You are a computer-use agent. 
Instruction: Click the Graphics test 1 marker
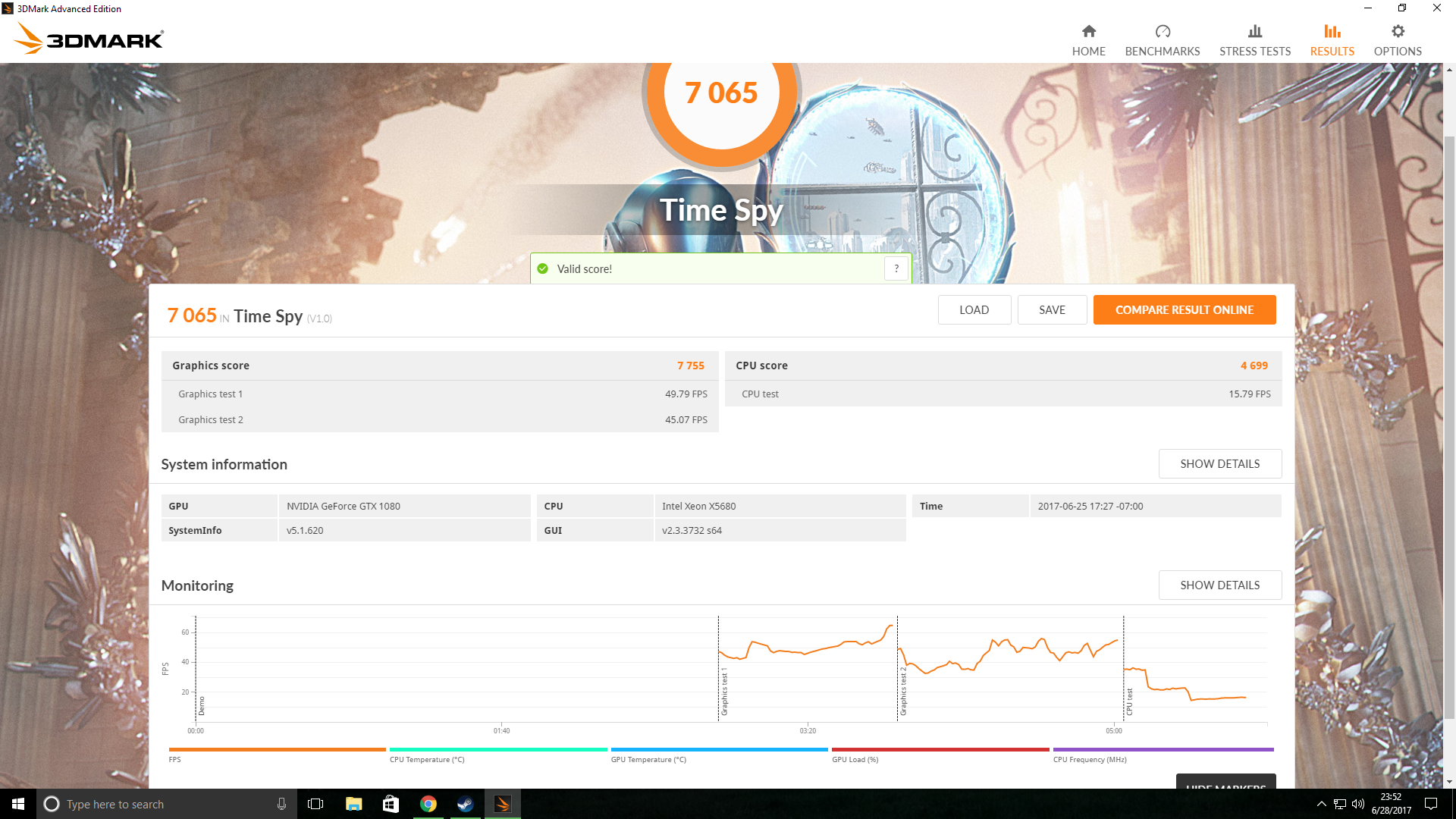pyautogui.click(x=724, y=692)
